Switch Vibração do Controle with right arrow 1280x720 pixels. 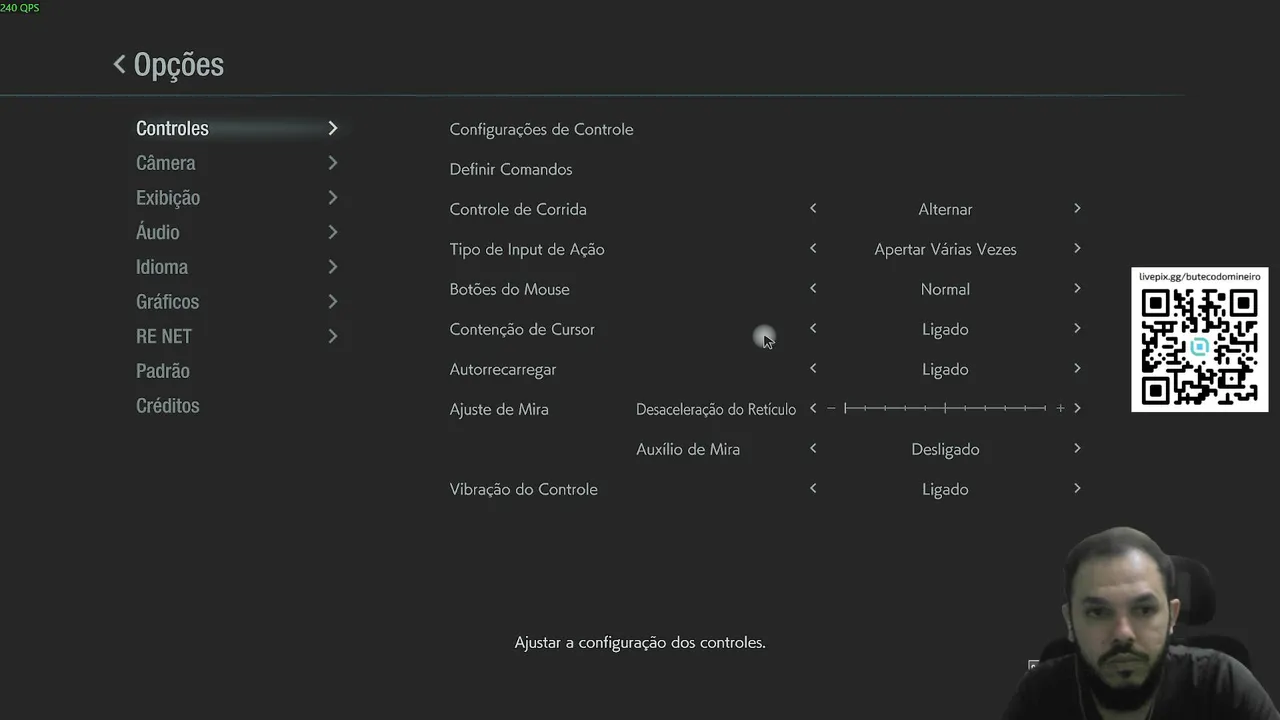1077,489
